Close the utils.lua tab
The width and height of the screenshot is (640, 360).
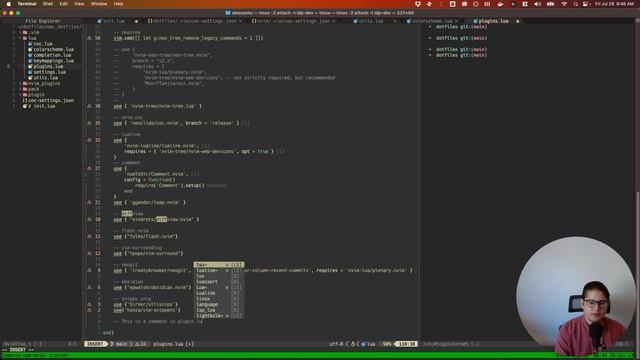click(395, 21)
